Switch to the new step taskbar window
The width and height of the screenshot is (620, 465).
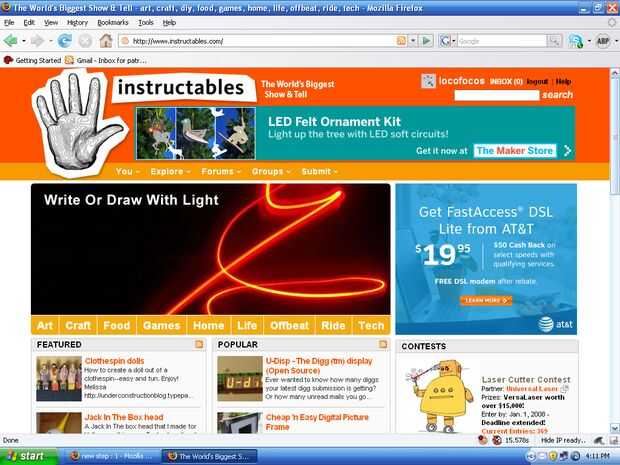coord(111,456)
